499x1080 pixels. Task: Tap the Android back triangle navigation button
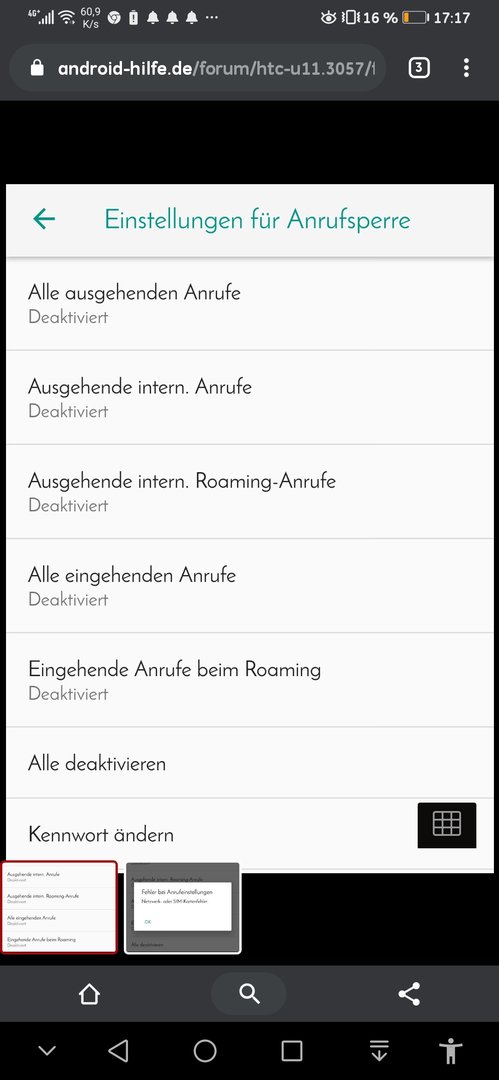pos(119,1051)
